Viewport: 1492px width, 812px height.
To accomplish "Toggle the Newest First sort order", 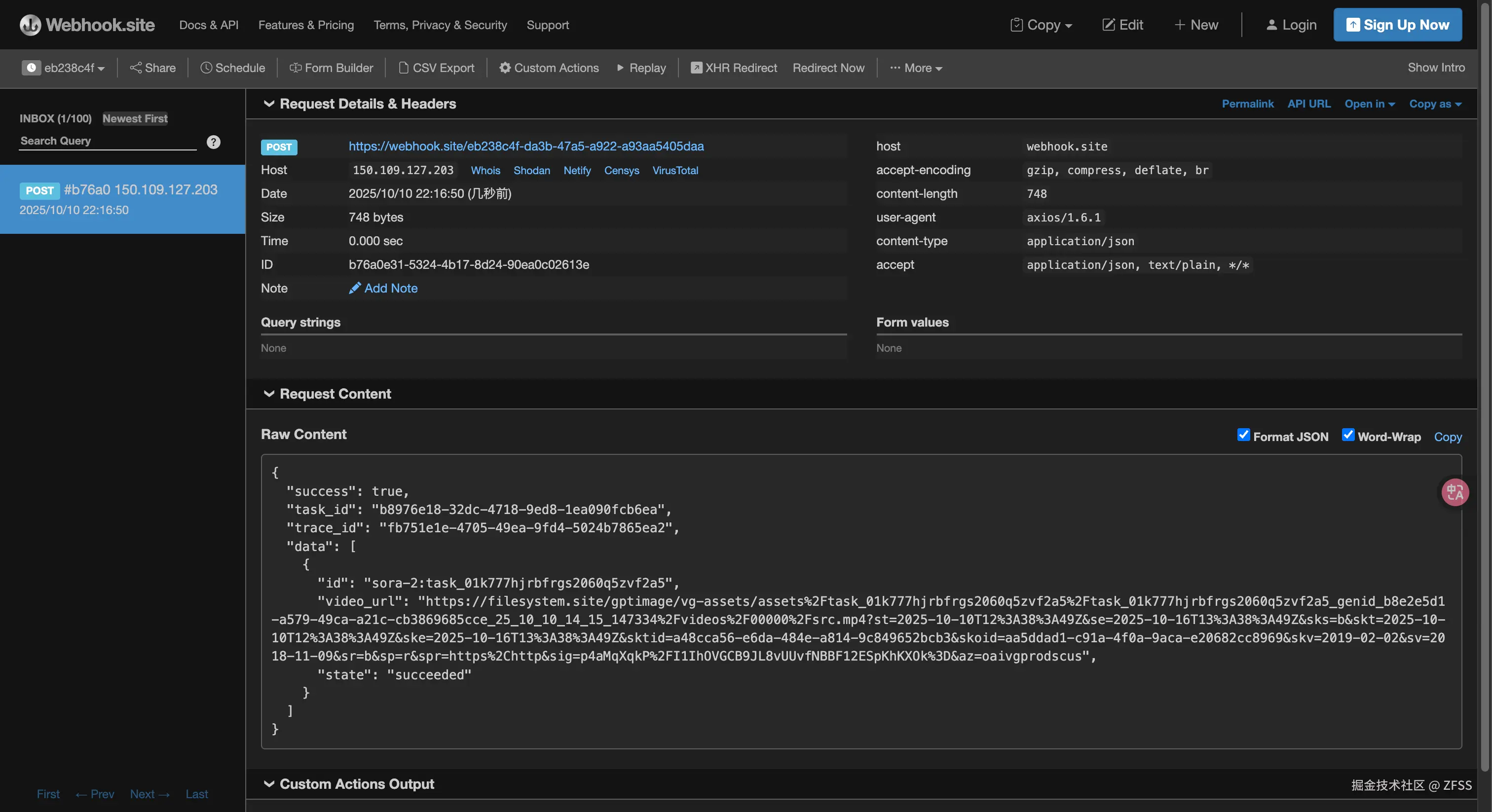I will click(x=135, y=118).
